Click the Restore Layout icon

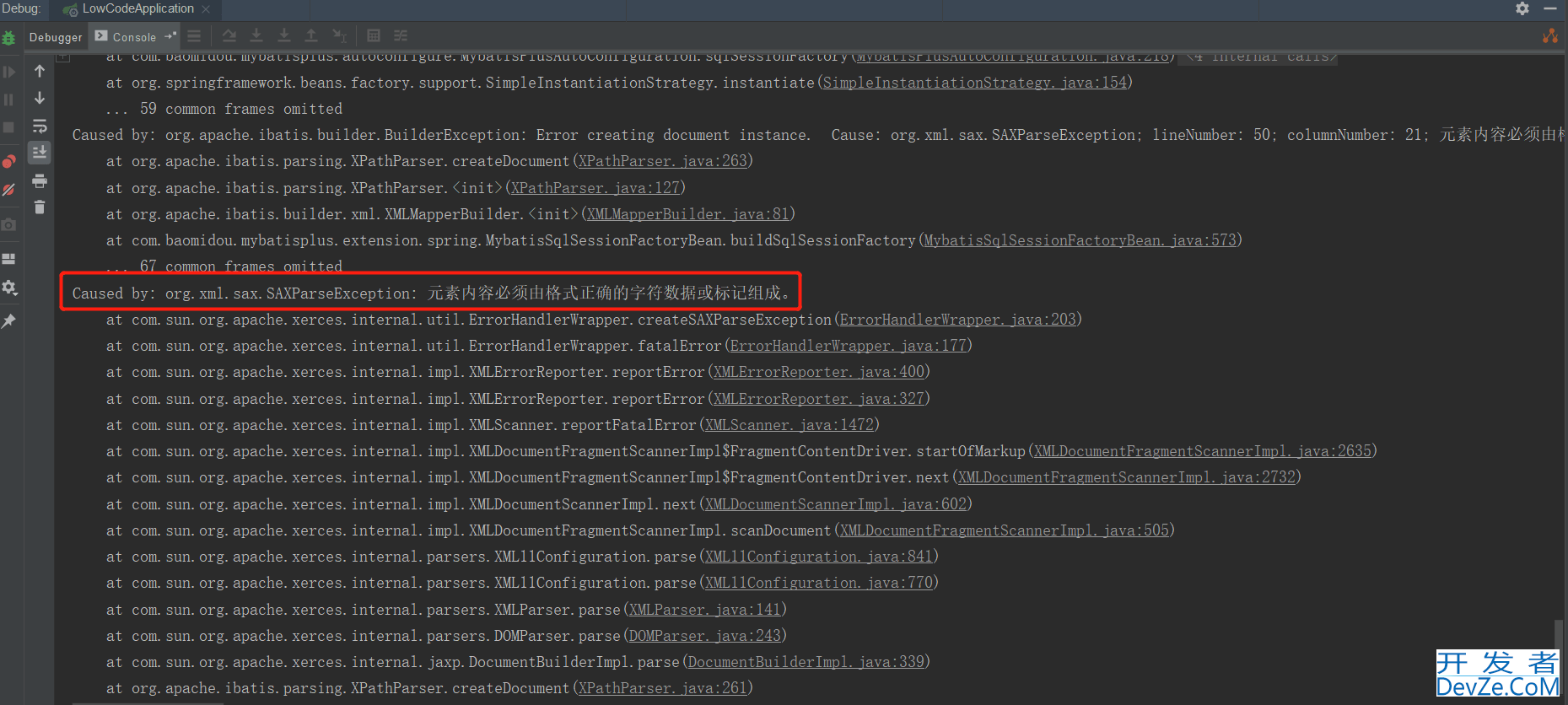point(9,259)
